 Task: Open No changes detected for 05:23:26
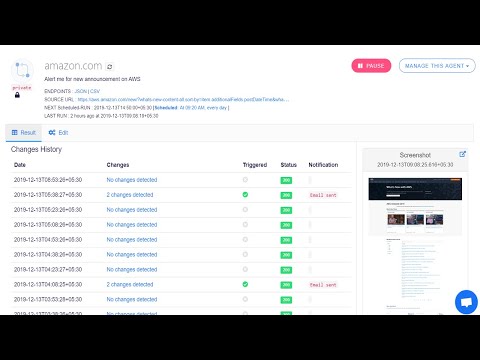132,210
